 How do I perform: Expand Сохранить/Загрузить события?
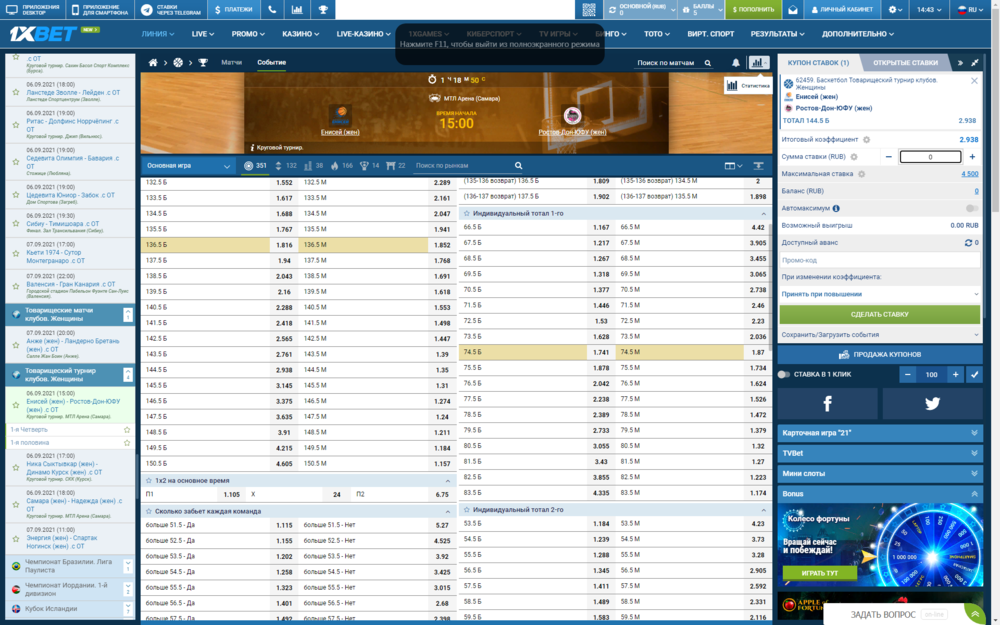879,335
